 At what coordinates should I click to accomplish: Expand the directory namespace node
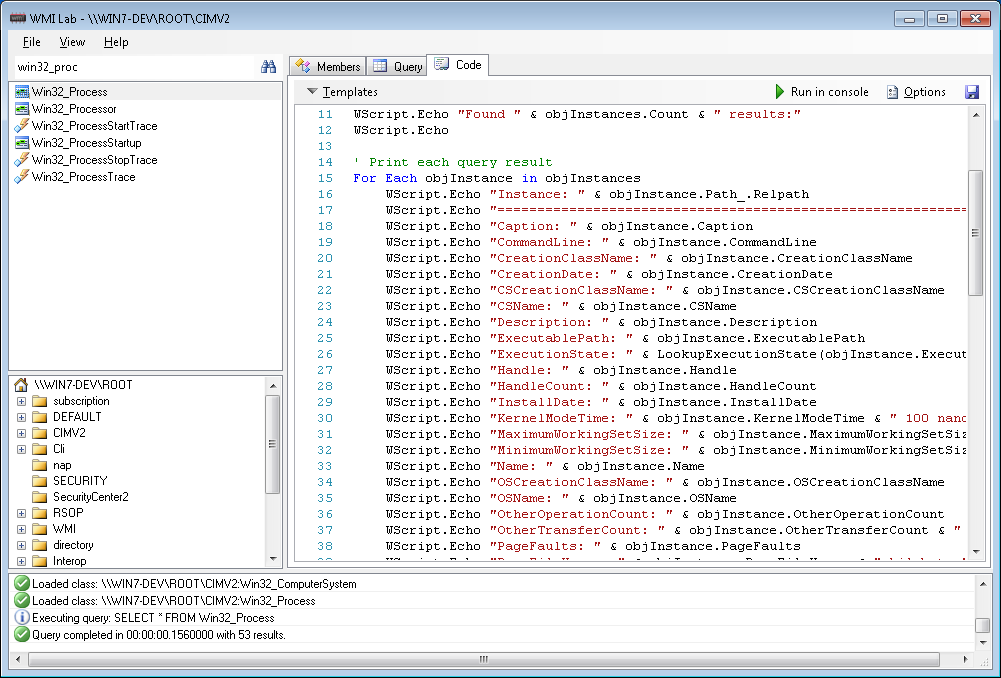(x=21, y=546)
